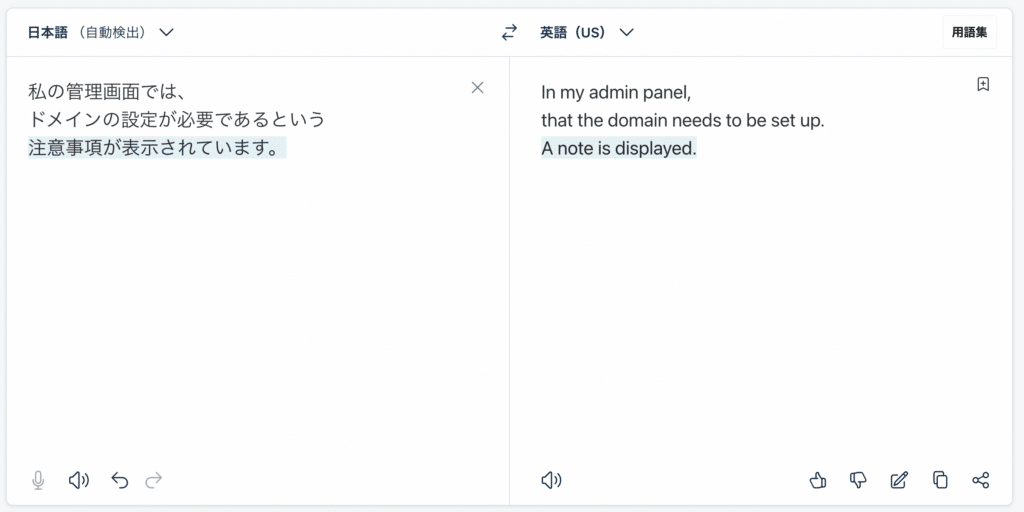Click the translated line "In my admin panel,"
This screenshot has width=1024, height=512.
pos(616,93)
